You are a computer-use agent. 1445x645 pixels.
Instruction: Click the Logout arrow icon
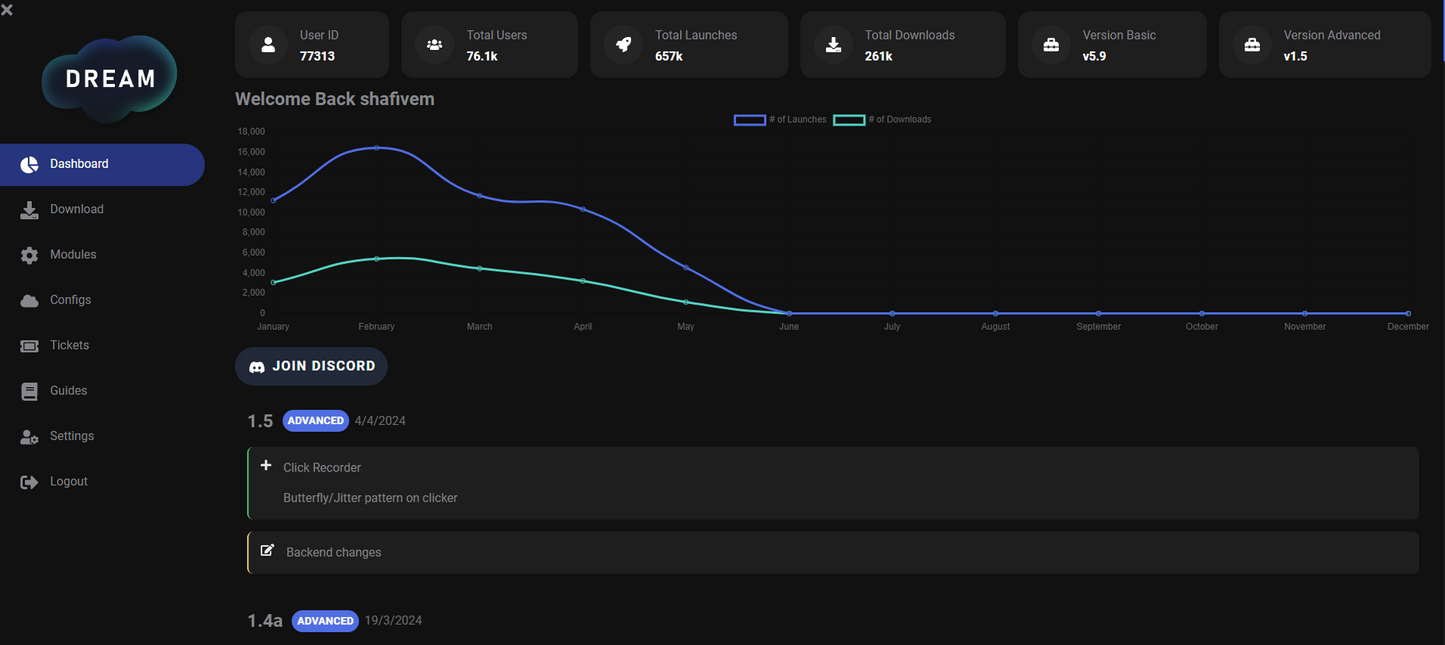coord(30,482)
